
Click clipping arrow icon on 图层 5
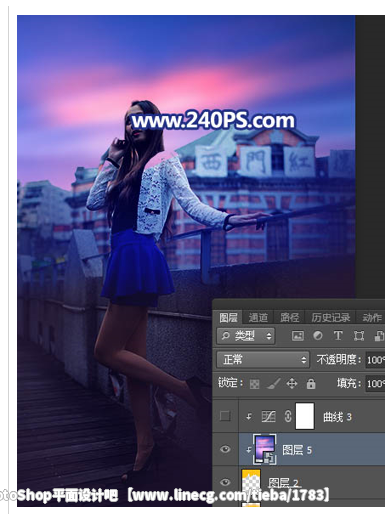[249, 450]
